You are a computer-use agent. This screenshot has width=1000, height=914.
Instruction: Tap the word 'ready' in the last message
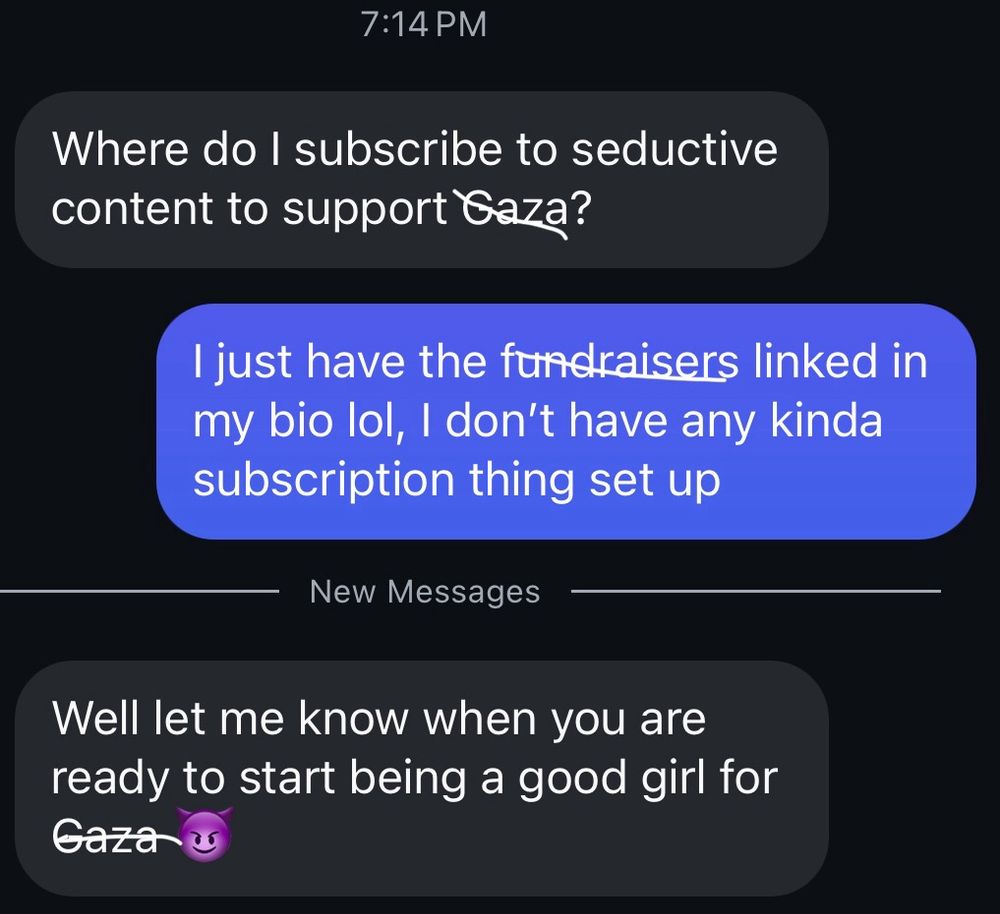tap(110, 779)
